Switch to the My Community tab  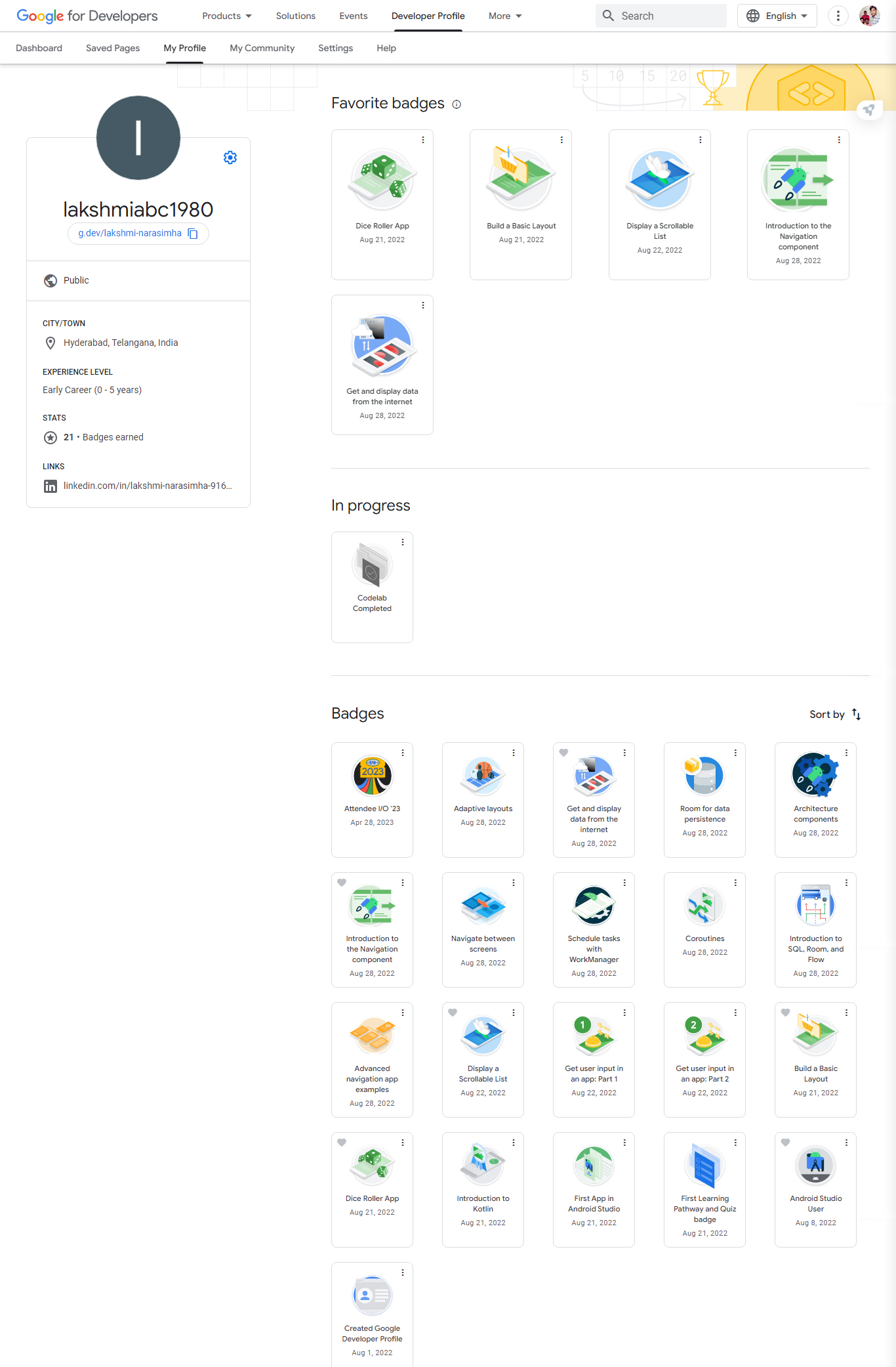coord(262,48)
